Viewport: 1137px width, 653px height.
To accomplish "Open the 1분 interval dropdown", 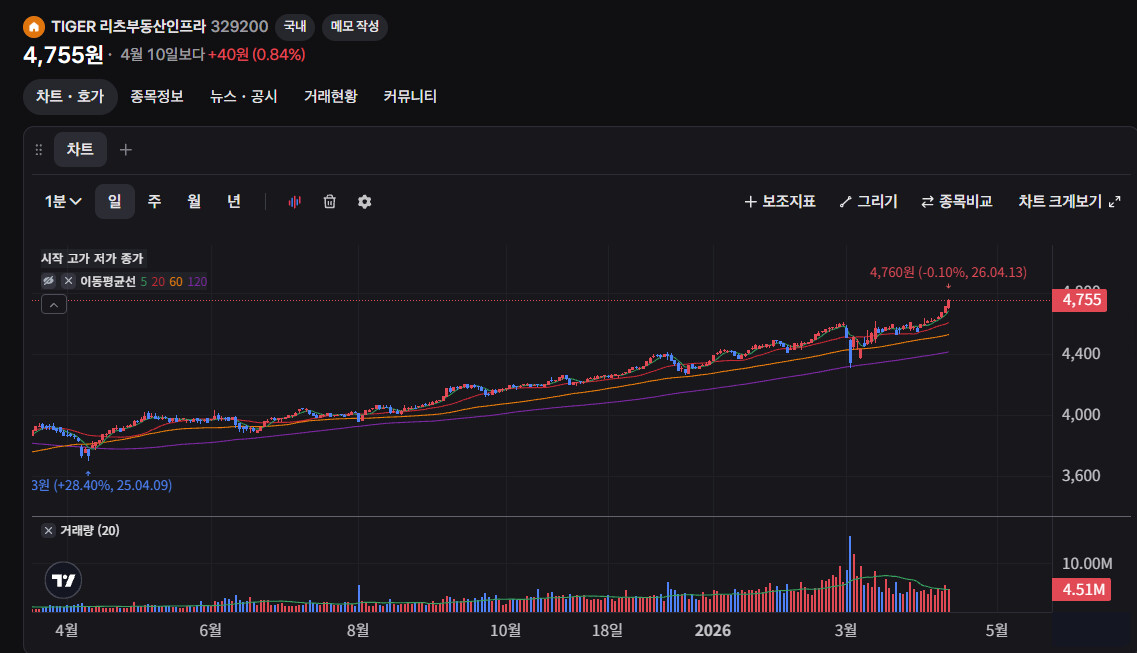I will (x=62, y=201).
